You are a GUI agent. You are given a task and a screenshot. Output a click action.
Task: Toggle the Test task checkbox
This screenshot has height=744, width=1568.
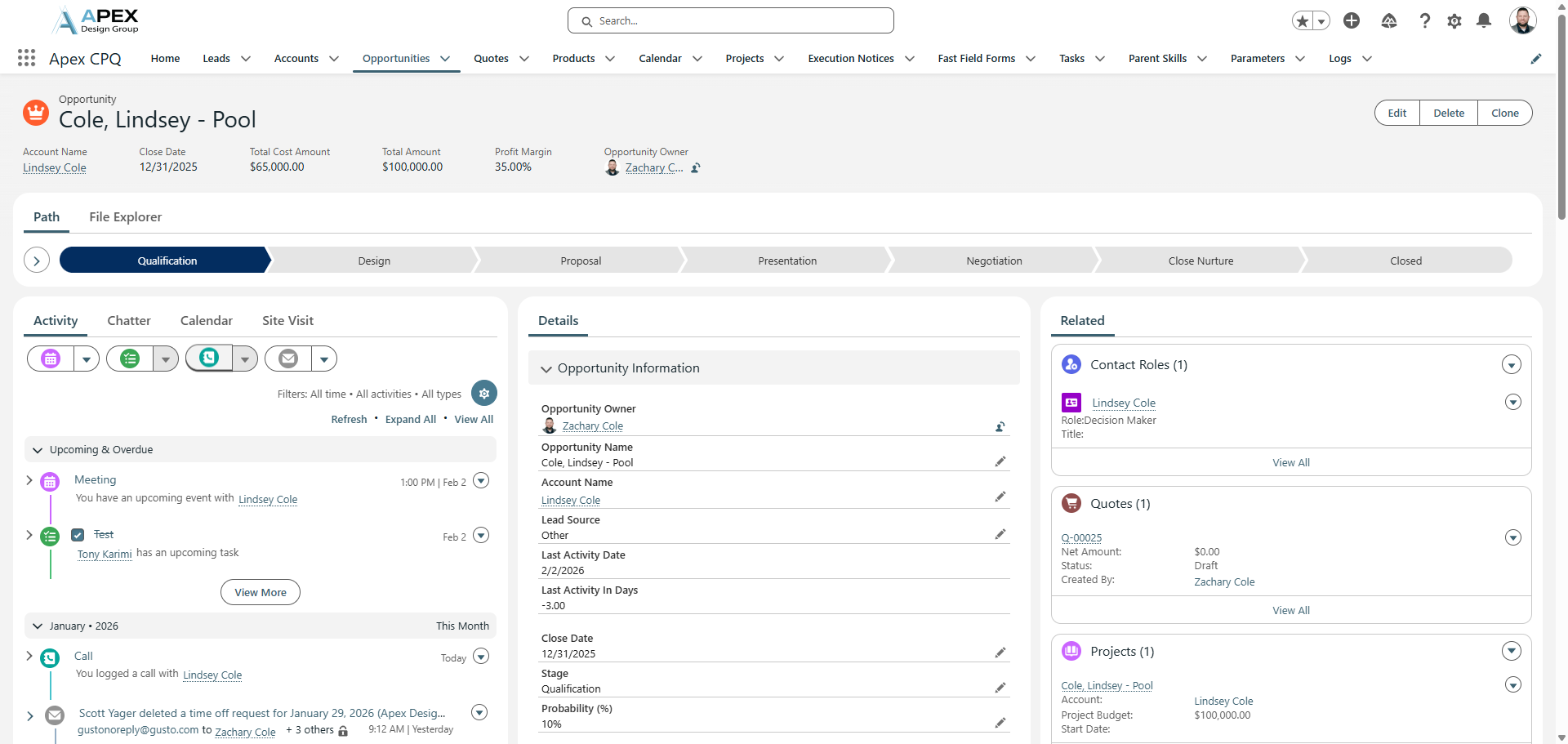pos(78,535)
